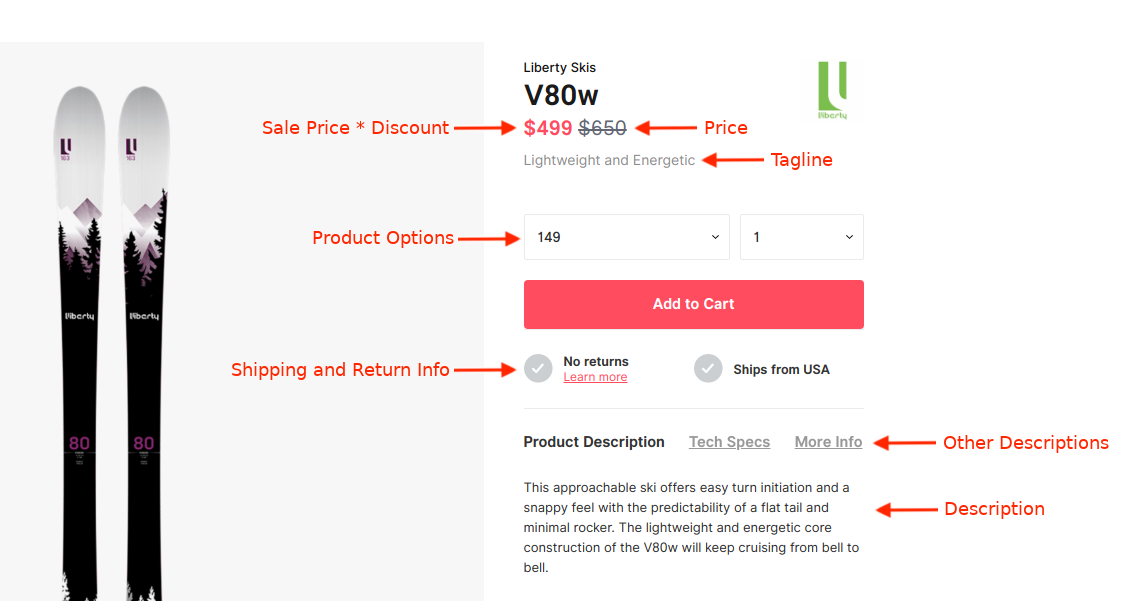Click the No returns checkmark icon
The height and width of the screenshot is (601, 1133).
coord(538,368)
